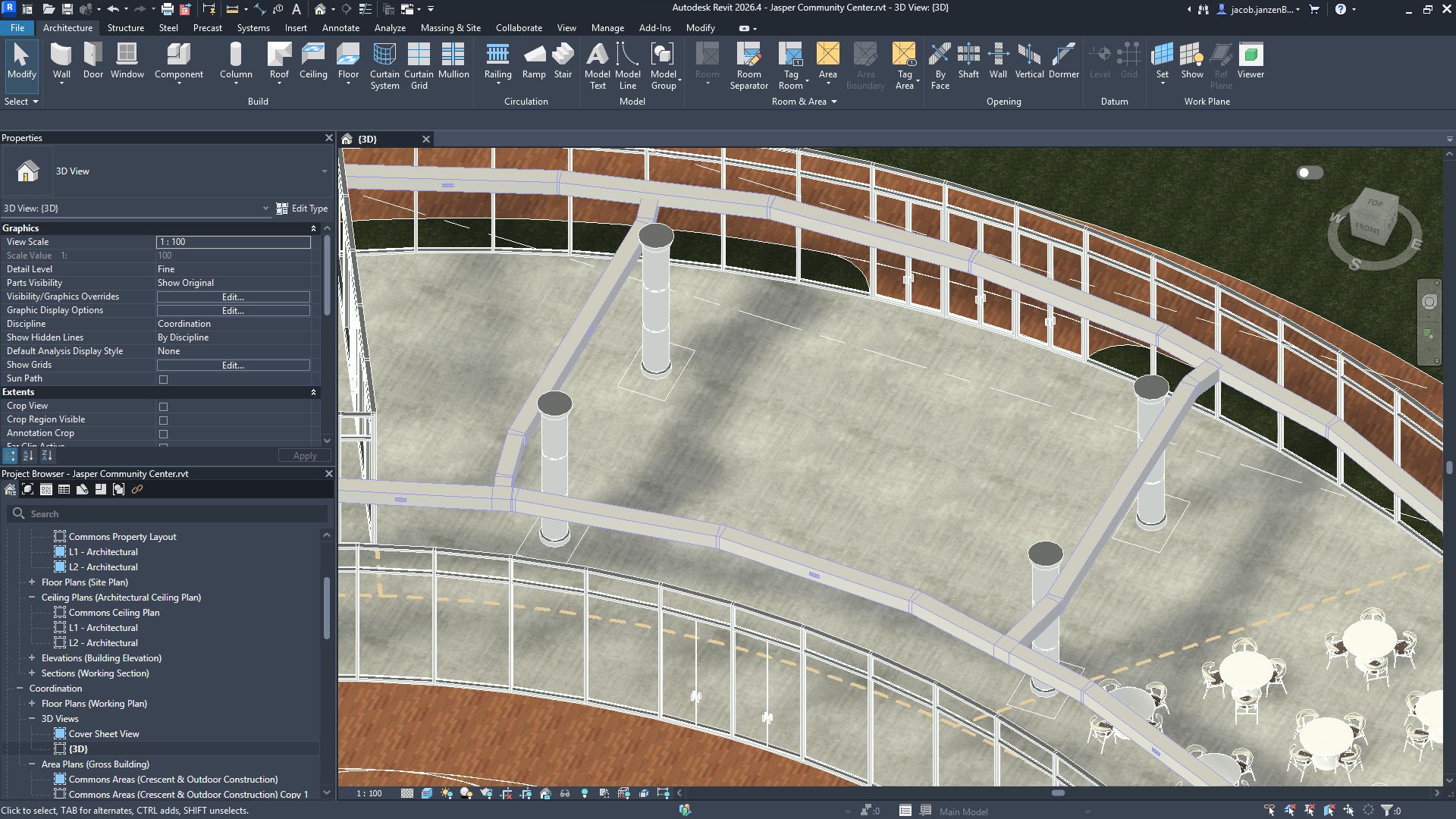The width and height of the screenshot is (1456, 819).
Task: Open the work plane Viewer
Action: [x=1250, y=61]
